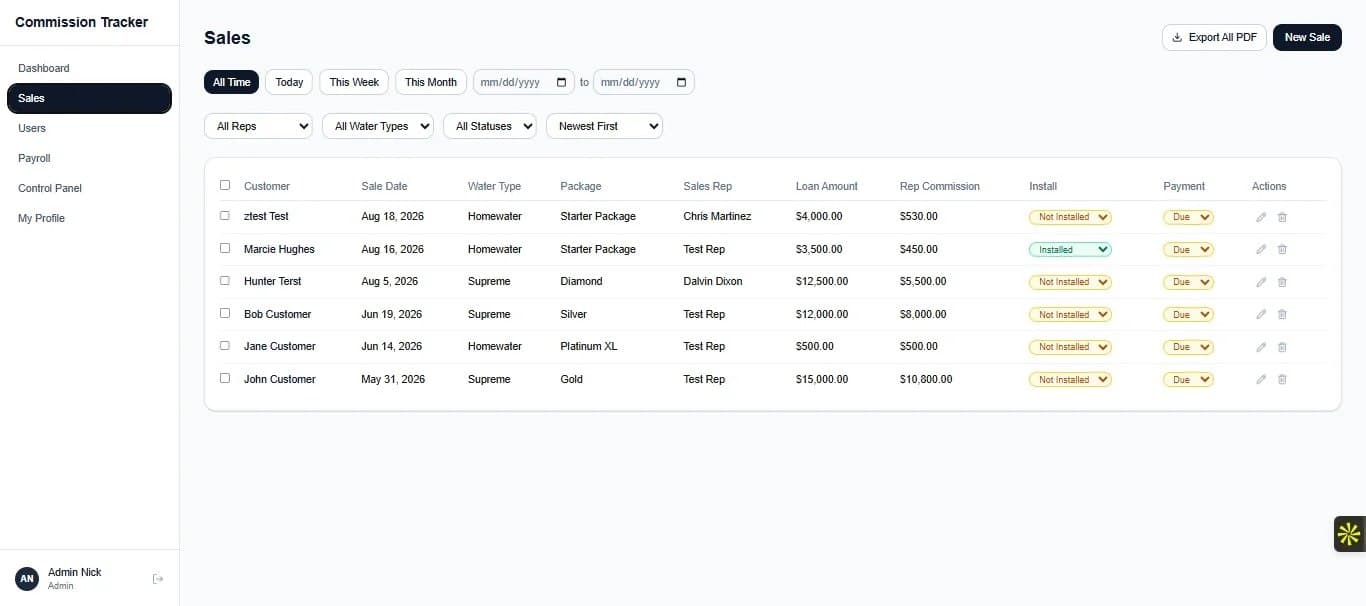Image resolution: width=1366 pixels, height=606 pixels.
Task: Delete the Bob Customer sale with trash icon
Action: (x=1282, y=314)
